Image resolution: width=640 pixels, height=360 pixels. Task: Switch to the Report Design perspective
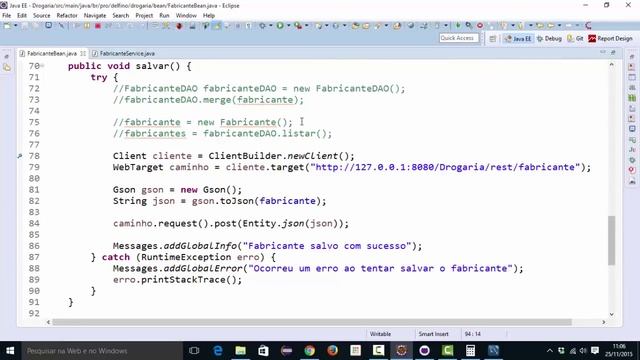610,38
